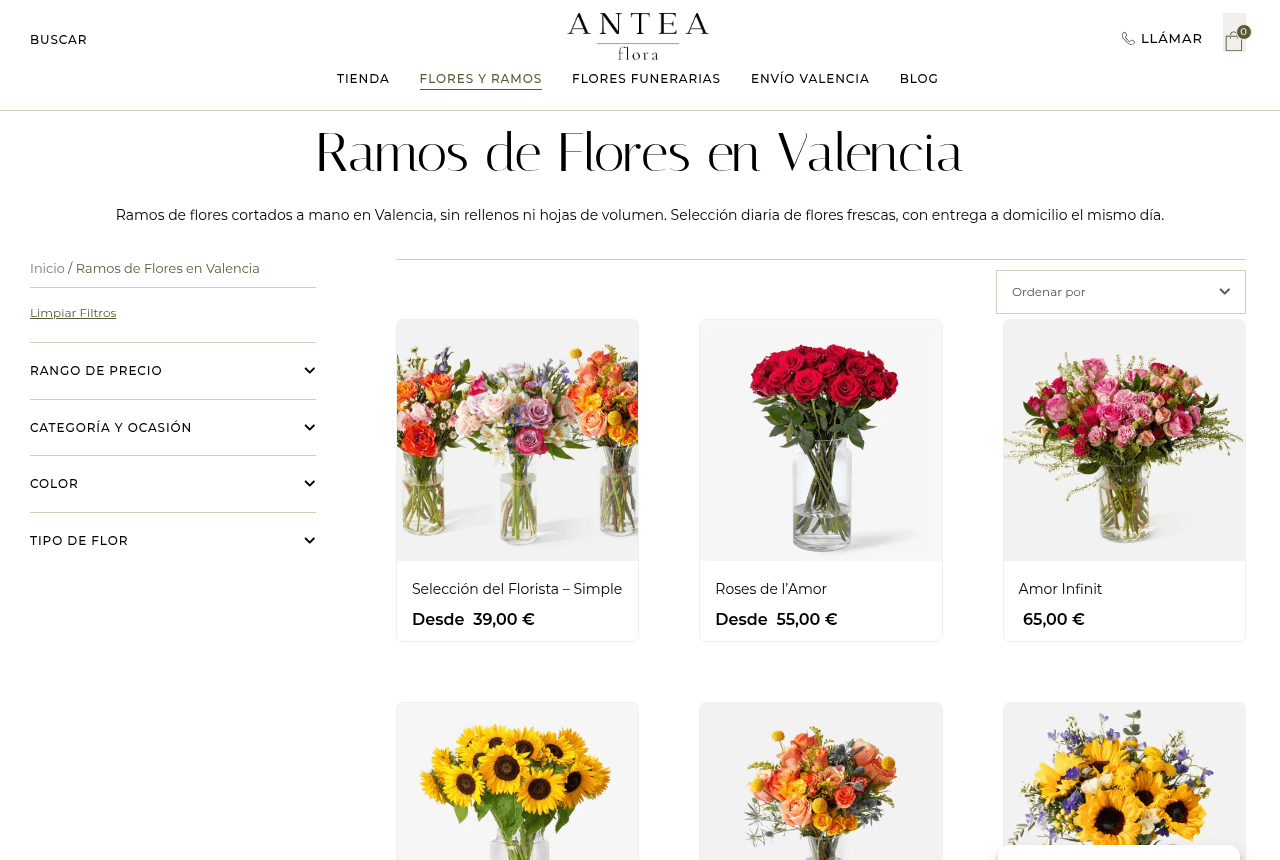Expand the Tipo de Flor filter
Viewport: 1280px width, 860px height.
(173, 541)
